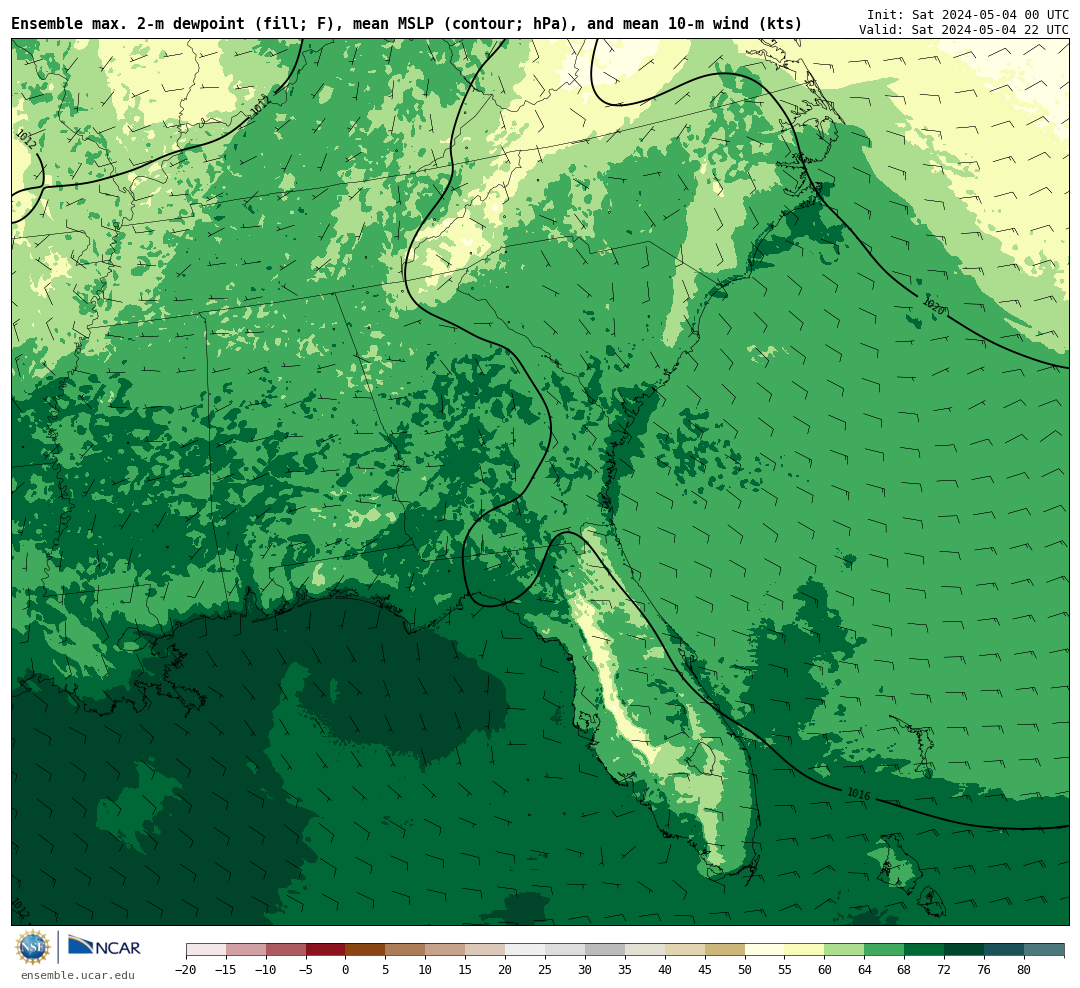The height and width of the screenshot is (988, 1080).
Task: Pick the 40 to 45 beige swatch
Action: click(685, 950)
